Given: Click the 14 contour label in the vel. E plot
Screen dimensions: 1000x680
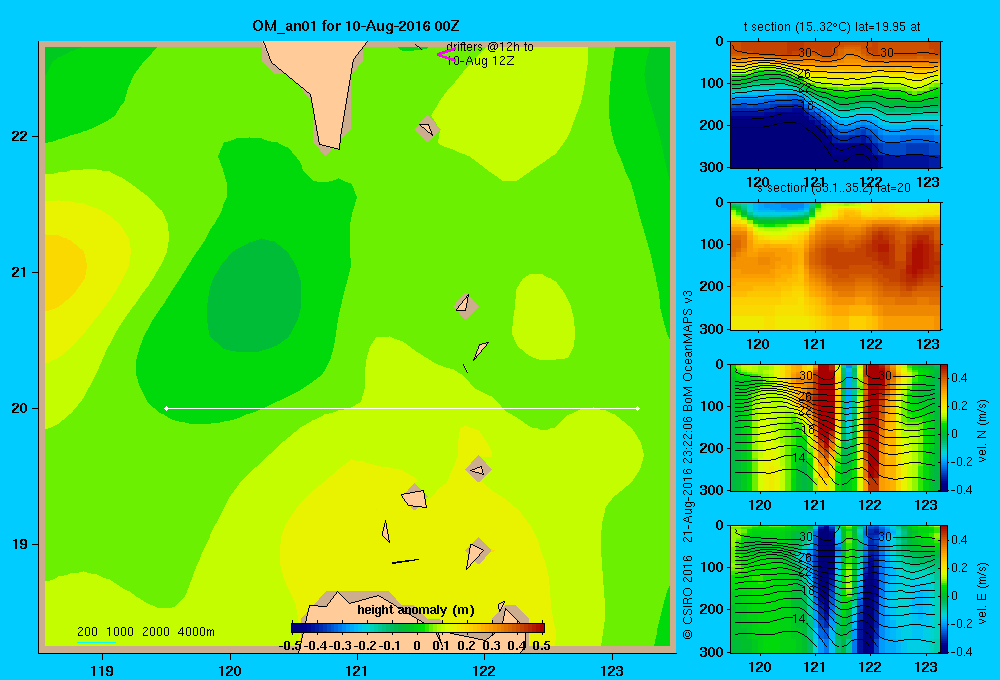Looking at the screenshot, I should point(798,618).
